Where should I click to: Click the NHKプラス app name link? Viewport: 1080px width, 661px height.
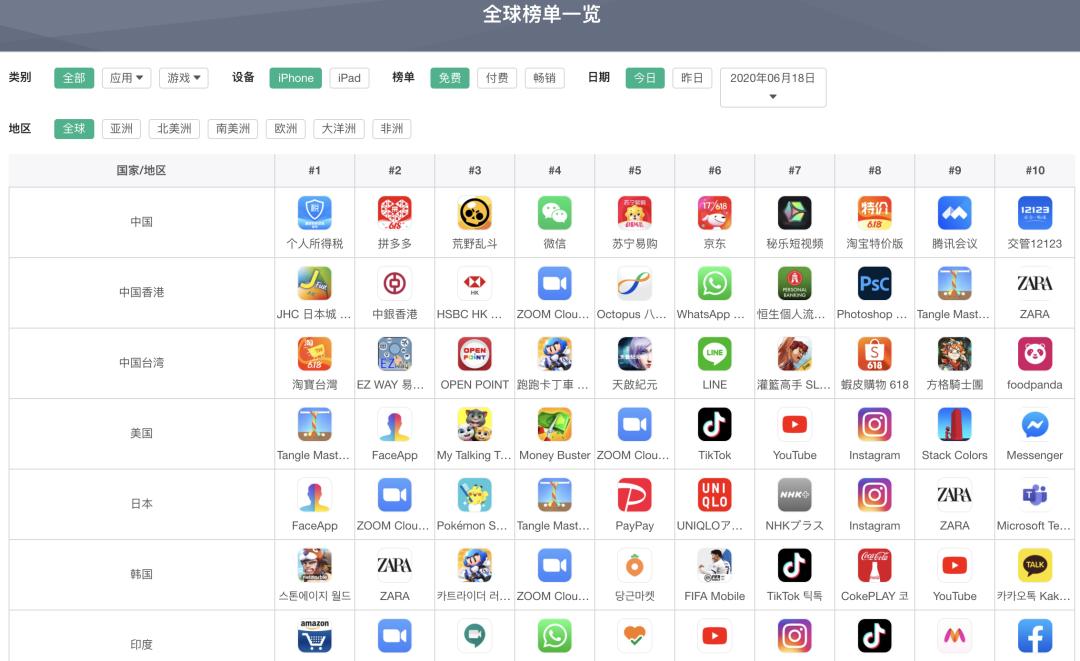(794, 525)
